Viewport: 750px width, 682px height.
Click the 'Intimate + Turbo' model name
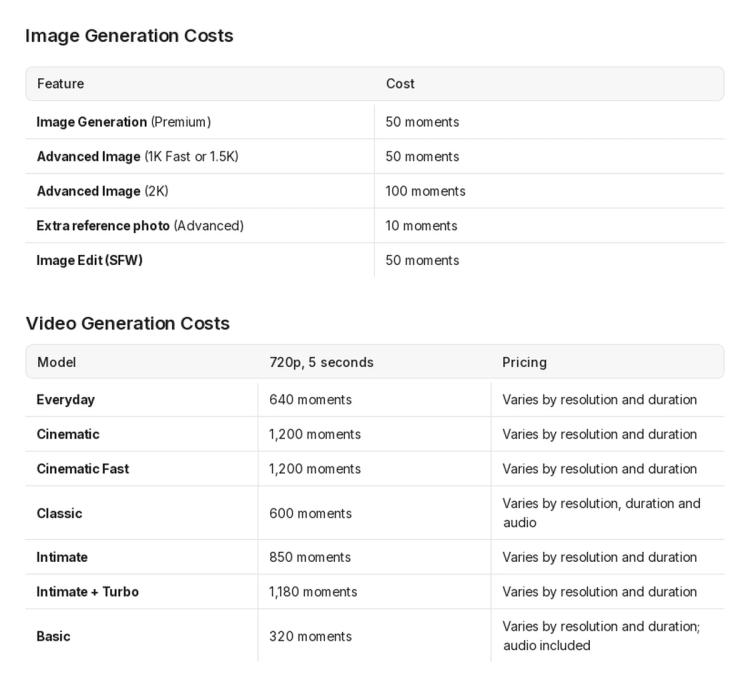[x=88, y=592]
